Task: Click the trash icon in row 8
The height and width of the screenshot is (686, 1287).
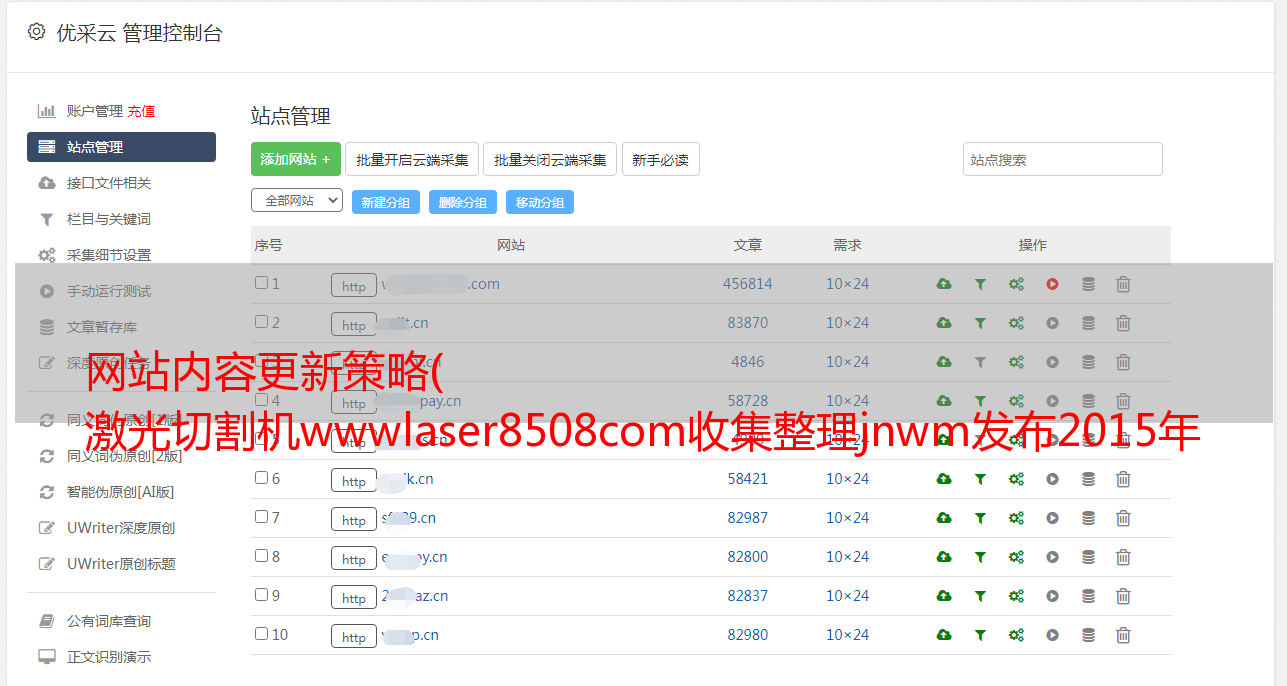Action: [x=1123, y=557]
